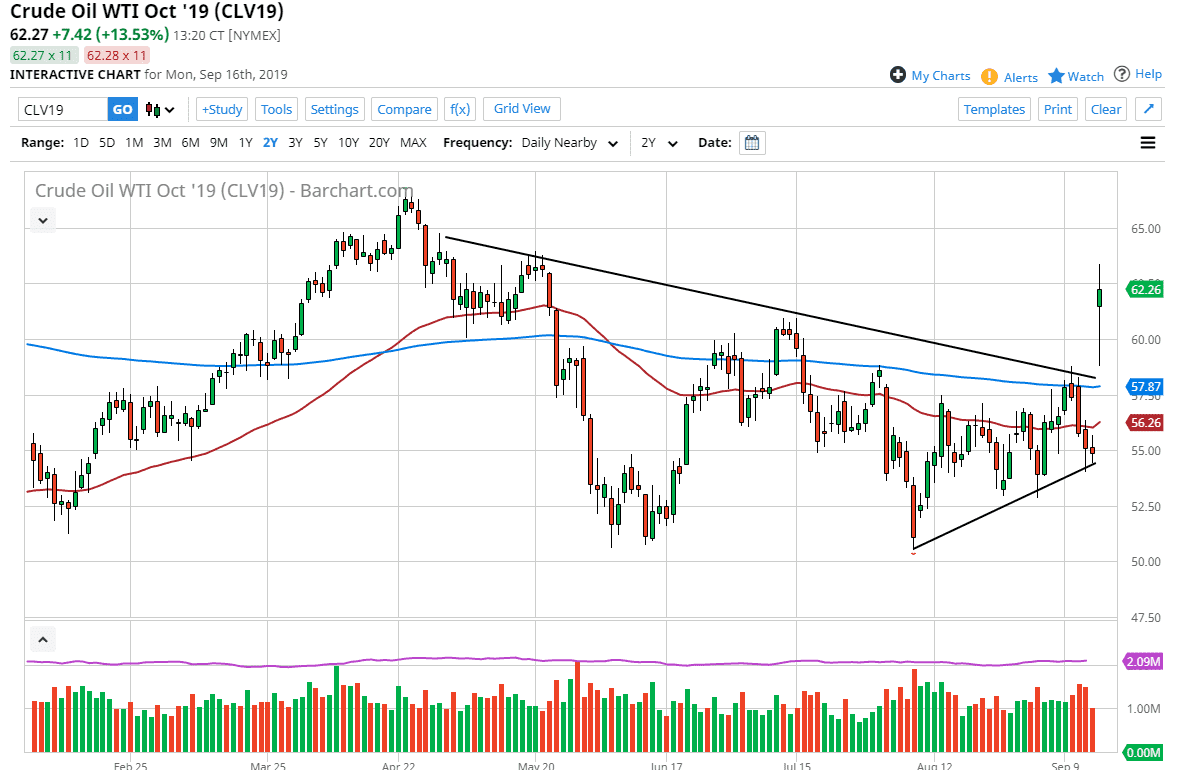Open the f(x) functions tool

click(x=460, y=108)
